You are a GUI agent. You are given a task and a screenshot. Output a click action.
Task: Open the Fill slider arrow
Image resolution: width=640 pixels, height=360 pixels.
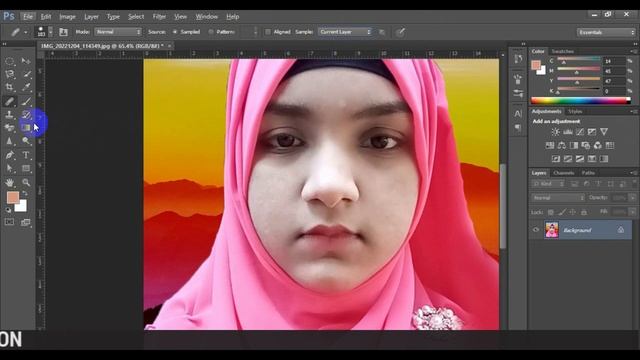[x=632, y=212]
